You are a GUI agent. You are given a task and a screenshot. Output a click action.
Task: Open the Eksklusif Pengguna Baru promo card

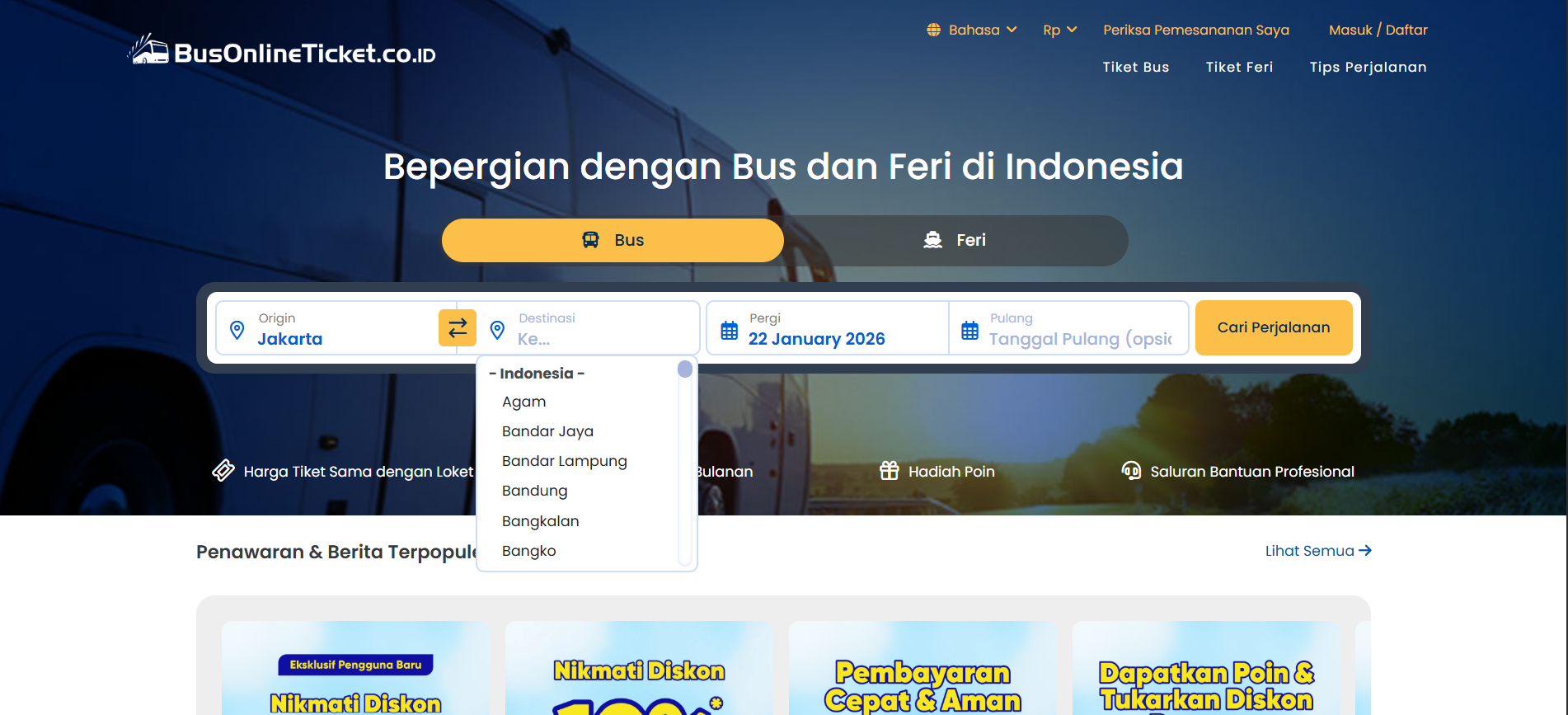355,668
